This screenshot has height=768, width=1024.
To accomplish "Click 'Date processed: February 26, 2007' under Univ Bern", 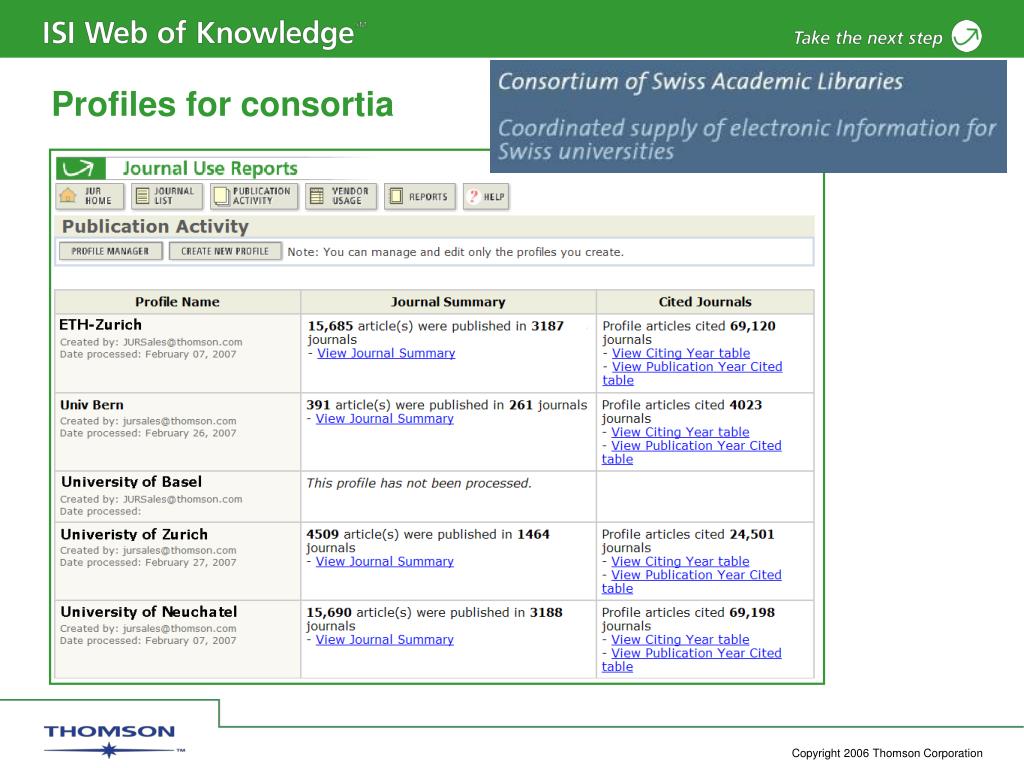I will [x=148, y=433].
